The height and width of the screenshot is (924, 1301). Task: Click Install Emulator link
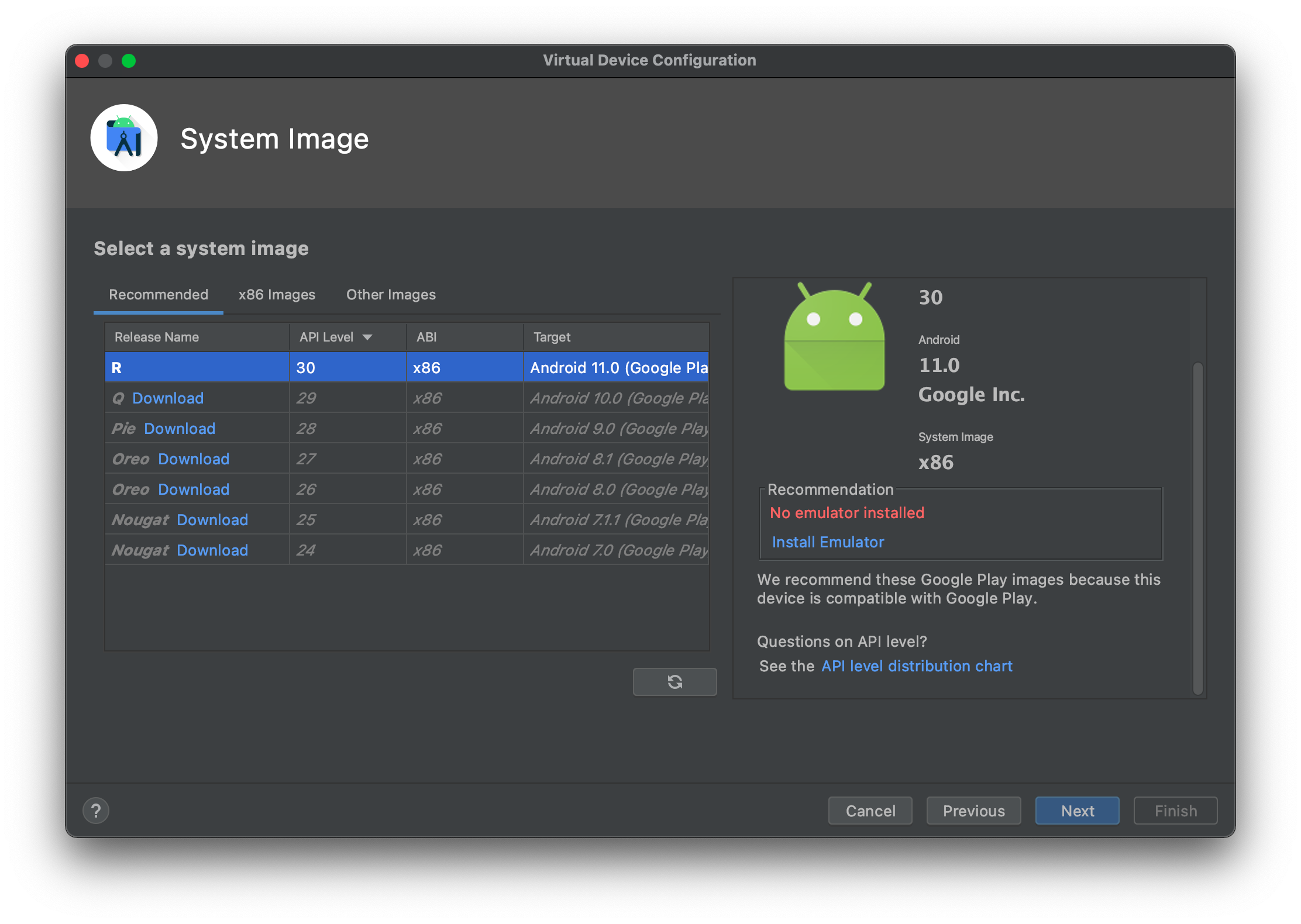(828, 542)
